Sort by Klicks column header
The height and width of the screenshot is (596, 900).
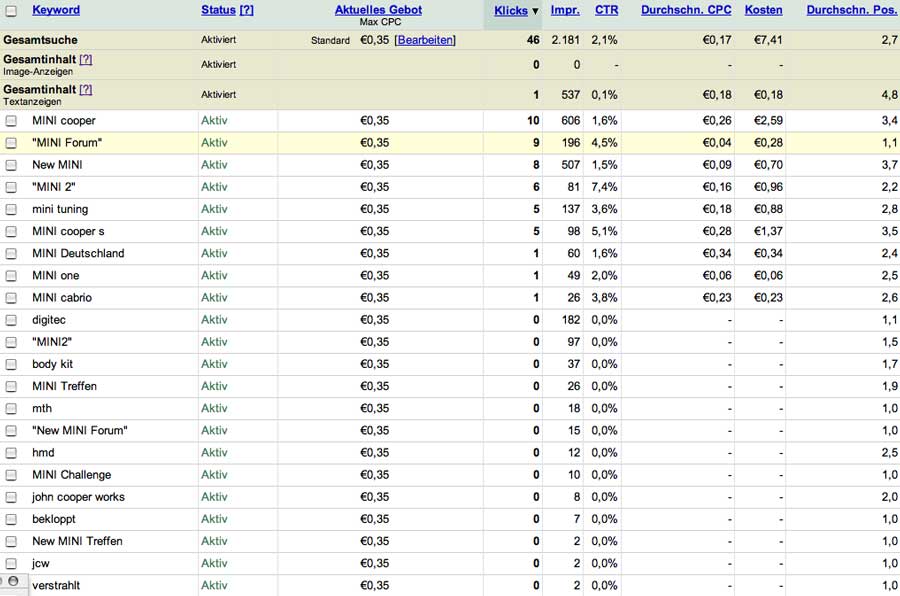click(511, 10)
